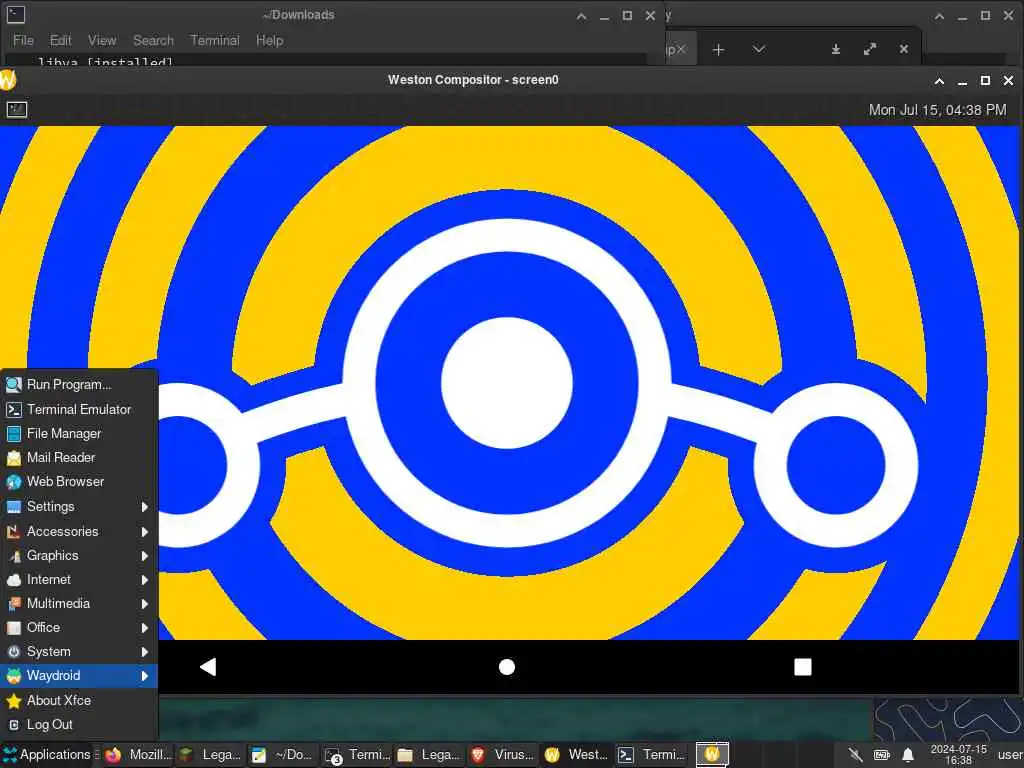Roll up the Weston Compositor window
The width and height of the screenshot is (1024, 768).
[x=939, y=80]
